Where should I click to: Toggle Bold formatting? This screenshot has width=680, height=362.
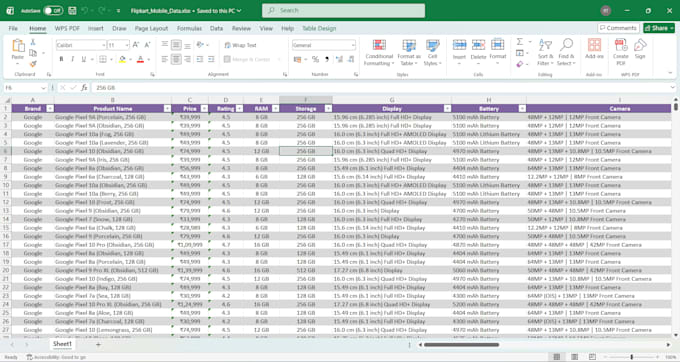(x=61, y=59)
